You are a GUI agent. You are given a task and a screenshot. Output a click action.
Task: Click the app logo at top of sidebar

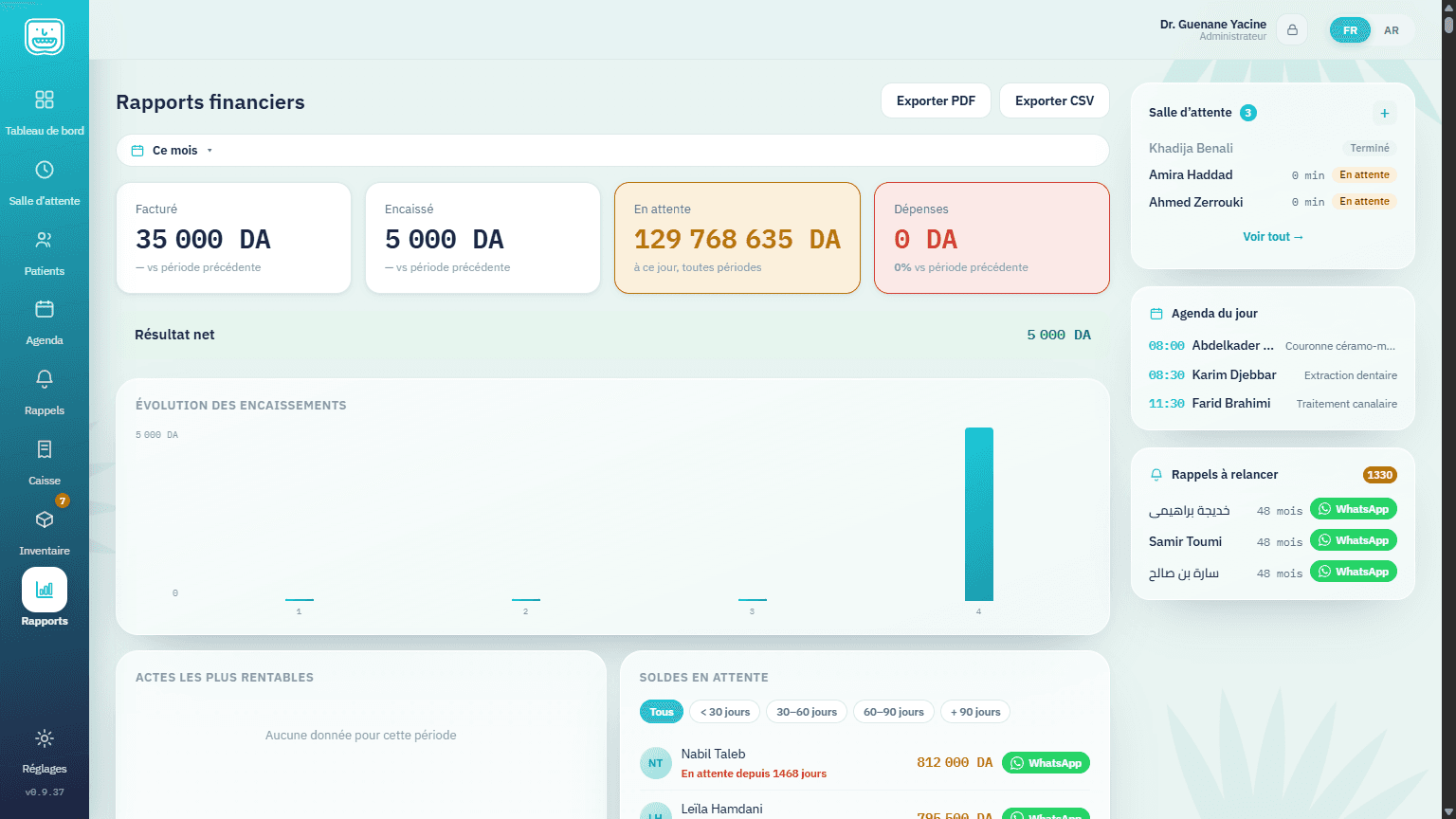(45, 37)
